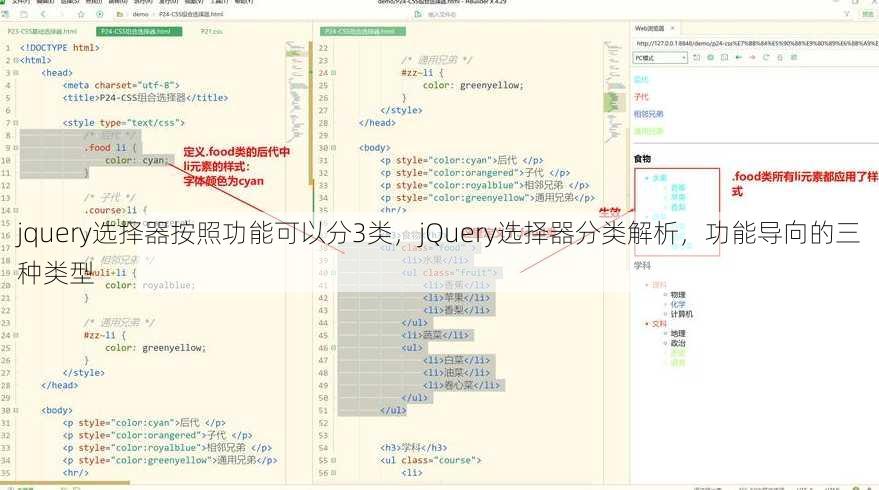
Task: Collapse the .food li rule at line 9
Action: (x=16, y=148)
